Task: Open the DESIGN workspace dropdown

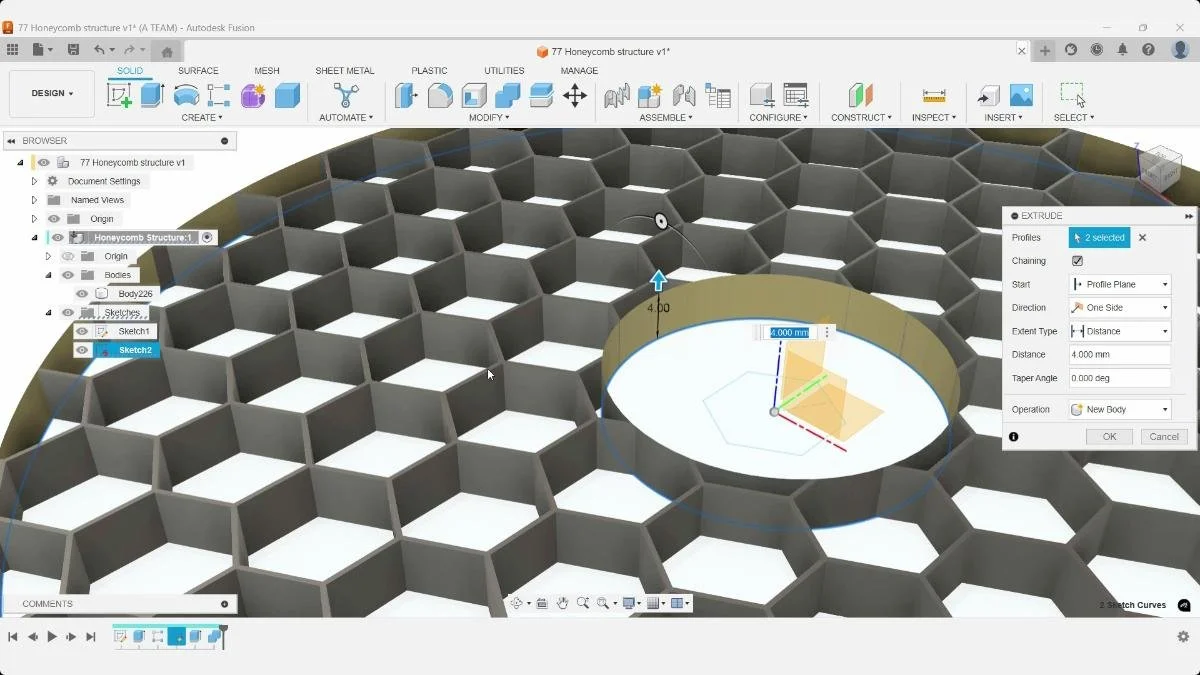Action: [52, 93]
